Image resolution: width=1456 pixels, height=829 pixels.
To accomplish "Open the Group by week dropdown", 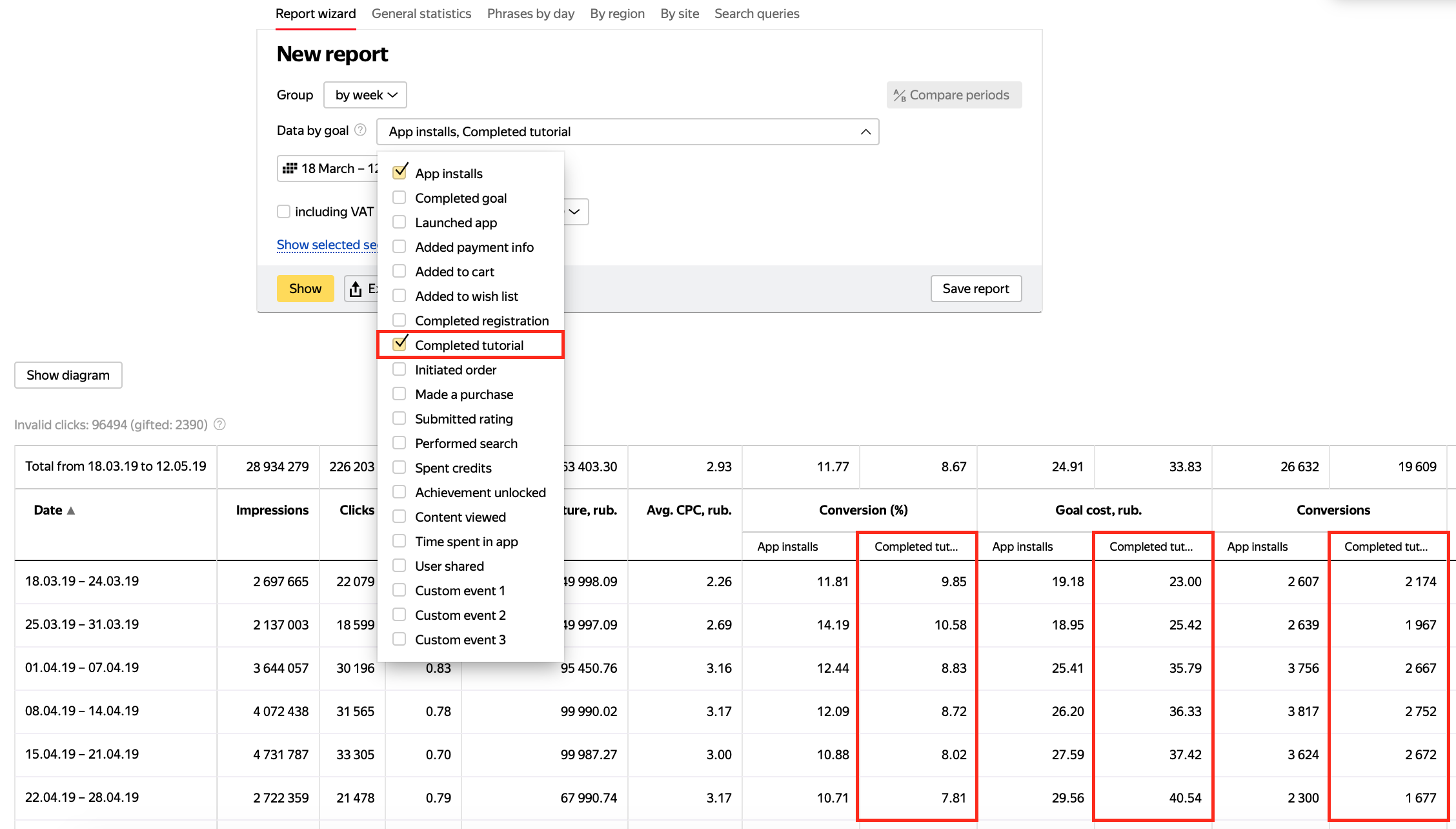I will tap(365, 95).
